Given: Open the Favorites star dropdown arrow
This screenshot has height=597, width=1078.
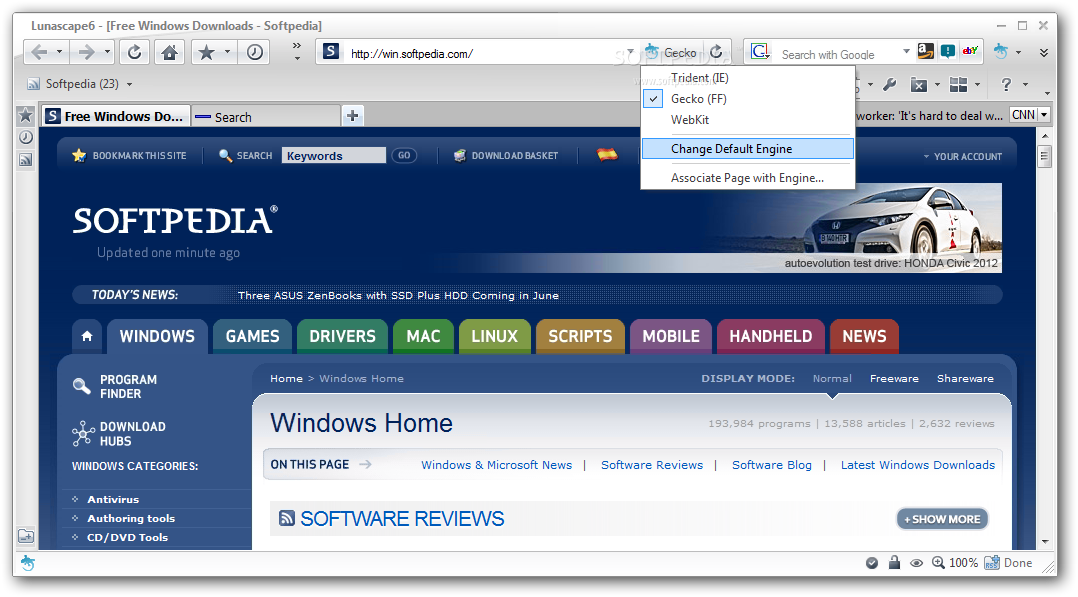Looking at the screenshot, I should click(x=227, y=52).
